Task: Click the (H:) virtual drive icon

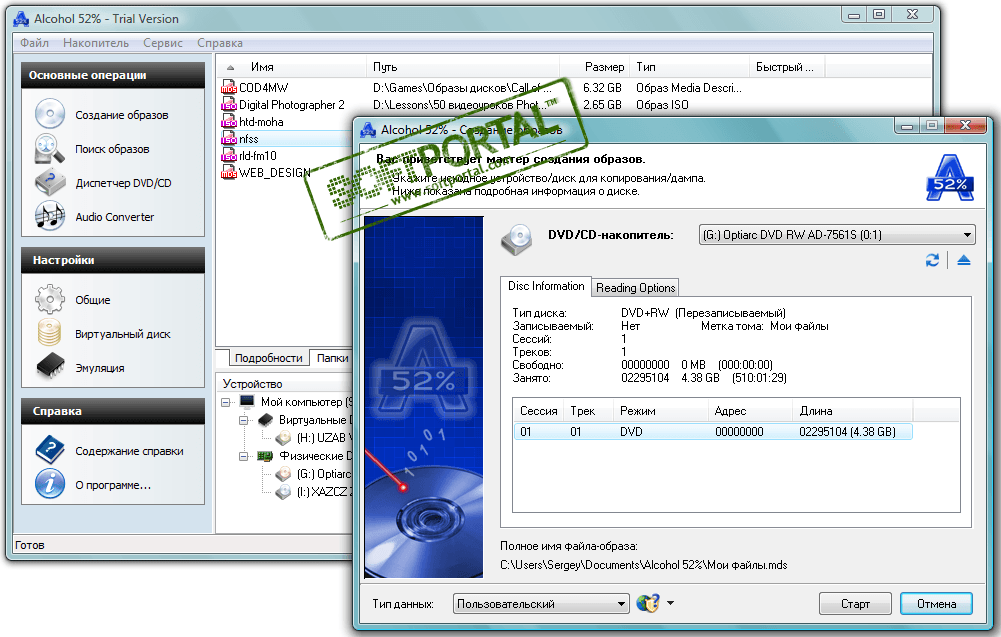Action: (283, 438)
